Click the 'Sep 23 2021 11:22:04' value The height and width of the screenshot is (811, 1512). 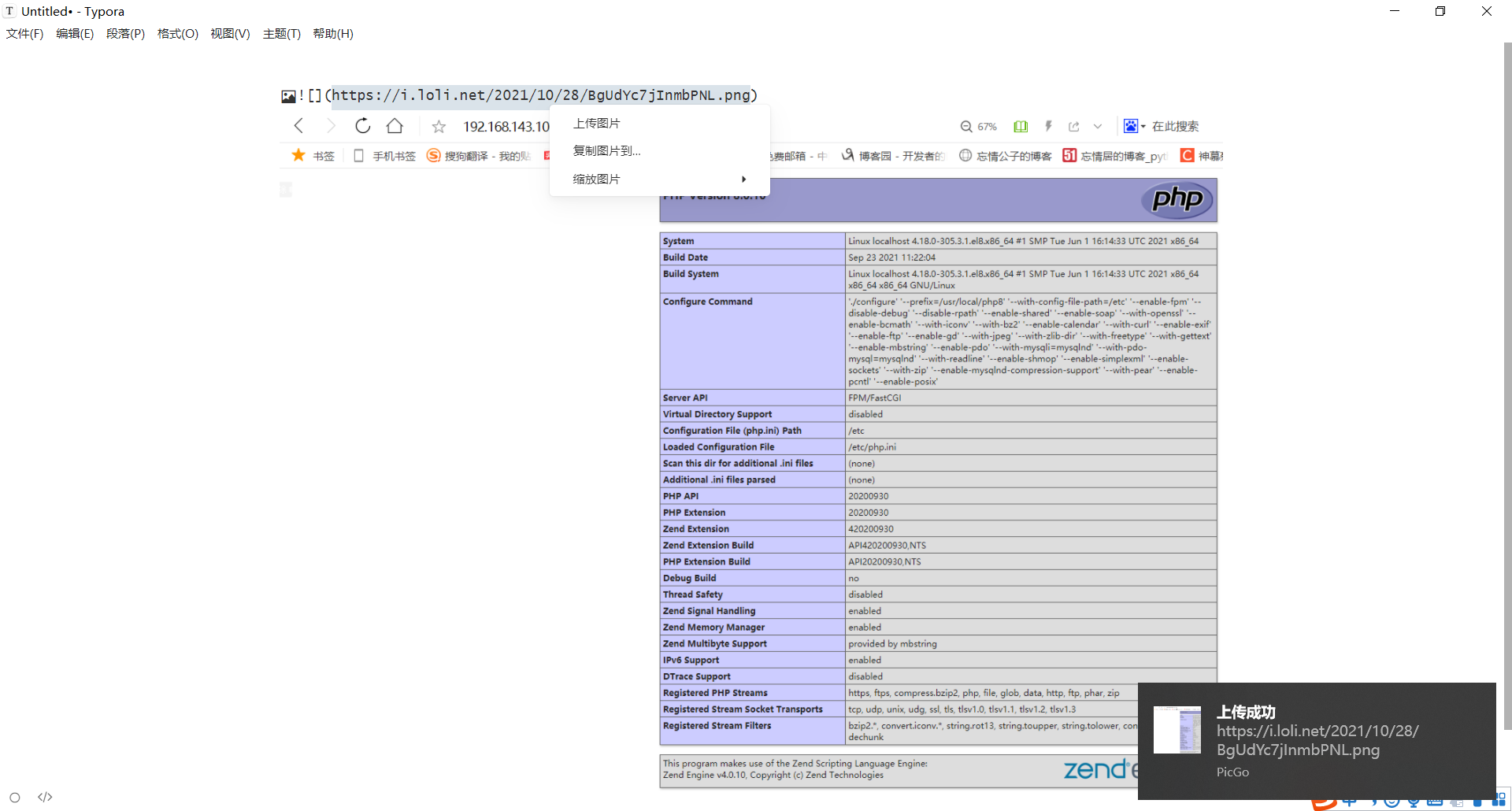(891, 257)
